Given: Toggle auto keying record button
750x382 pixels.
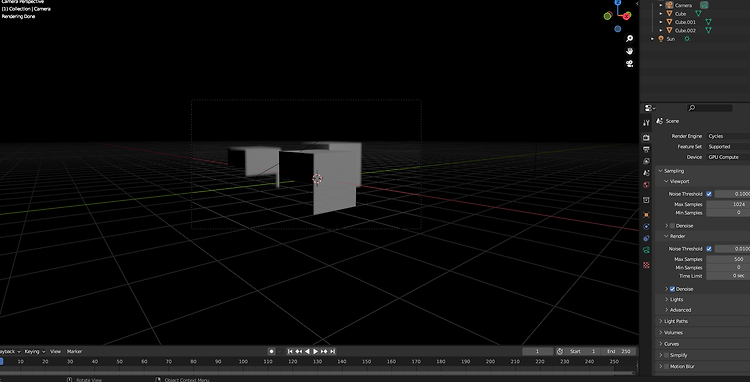Looking at the screenshot, I should pos(271,351).
